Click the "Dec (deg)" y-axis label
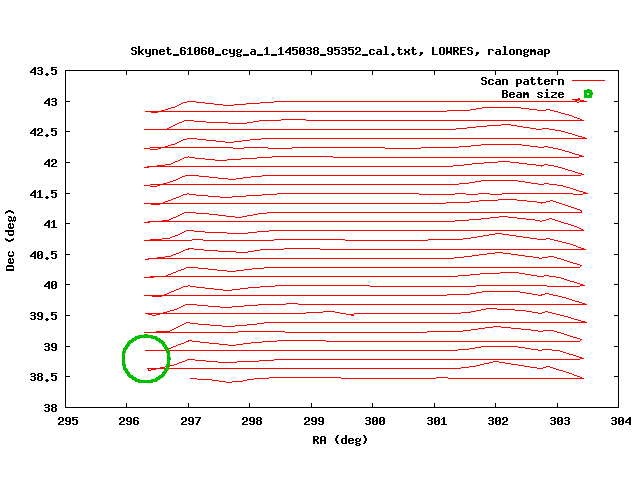Screen dimensions: 640x480 [10, 240]
